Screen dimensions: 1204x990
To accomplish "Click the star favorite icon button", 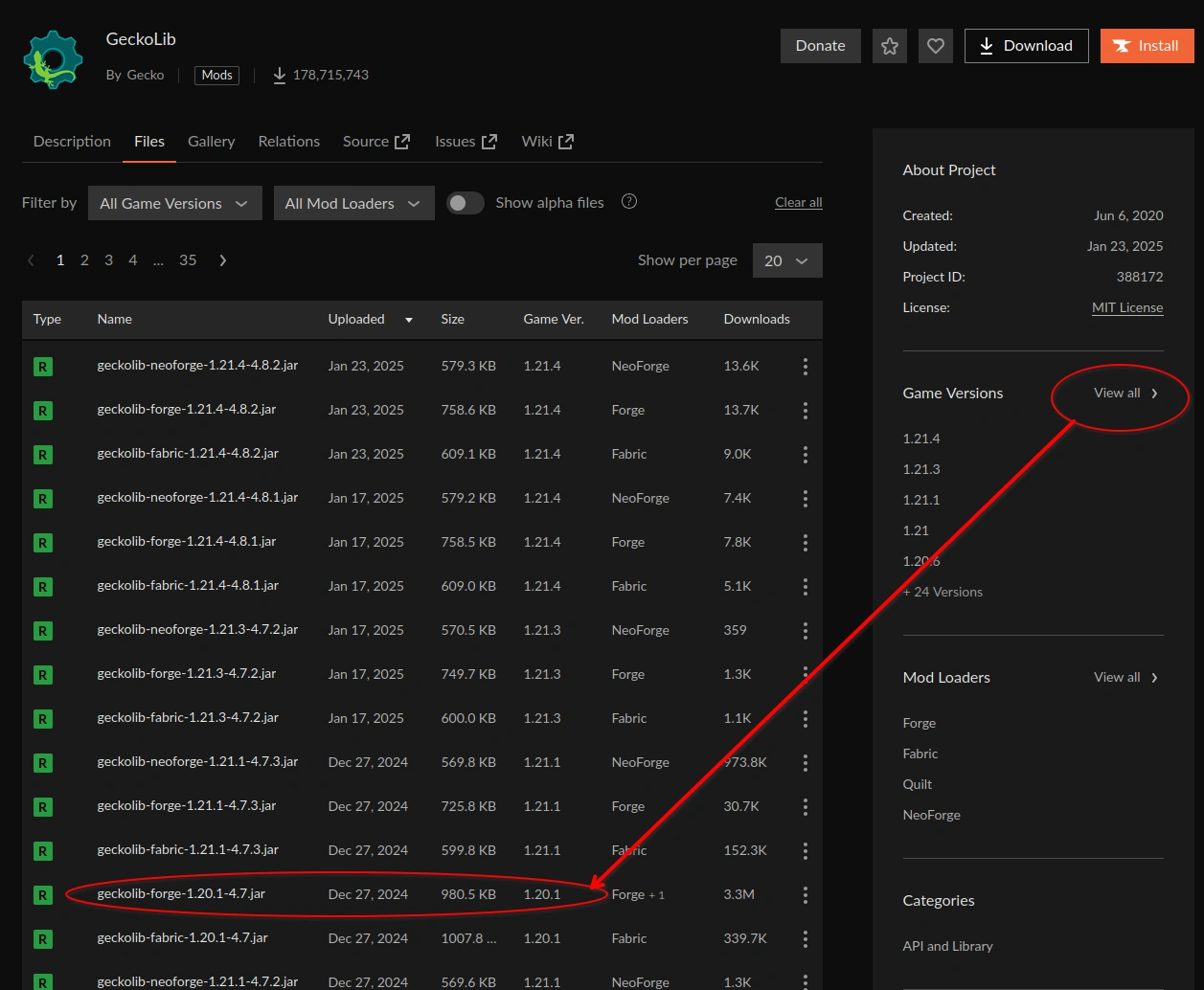I will tap(890, 46).
